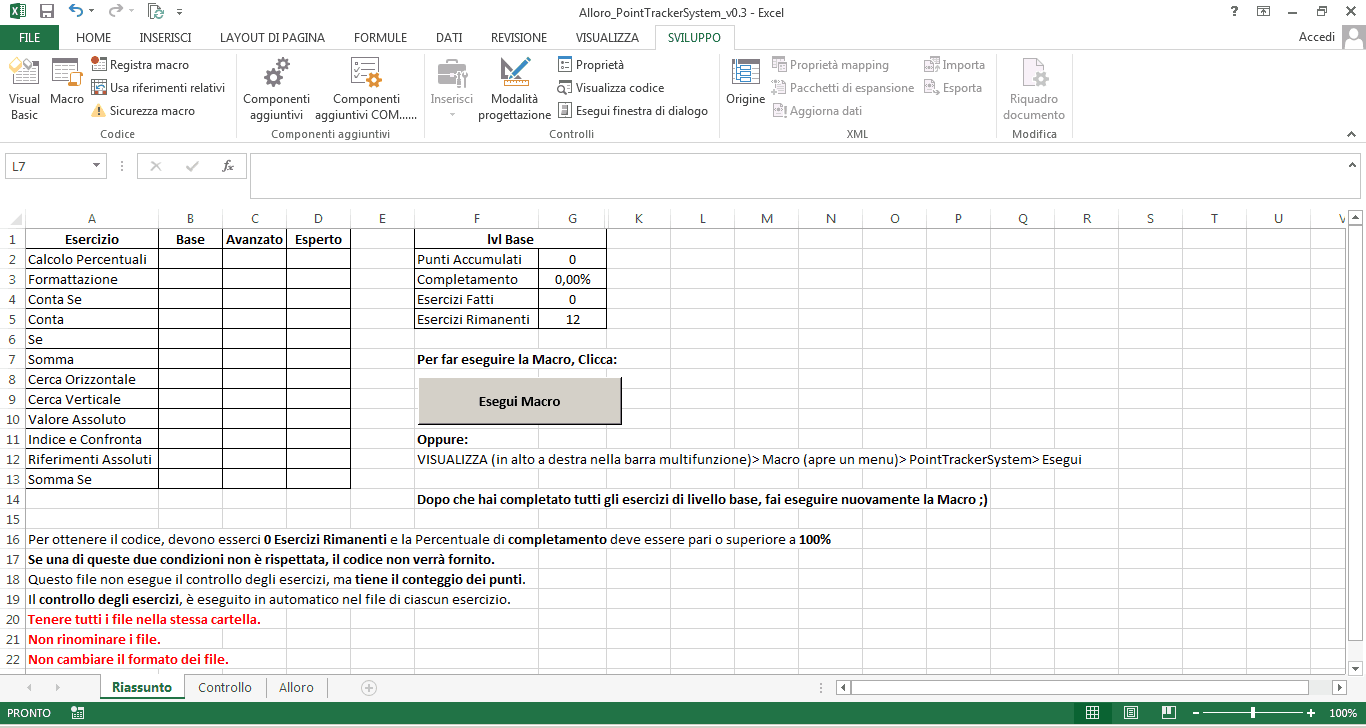
Task: Open Componenti aggiuntivi COM dialog
Action: pyautogui.click(x=366, y=88)
